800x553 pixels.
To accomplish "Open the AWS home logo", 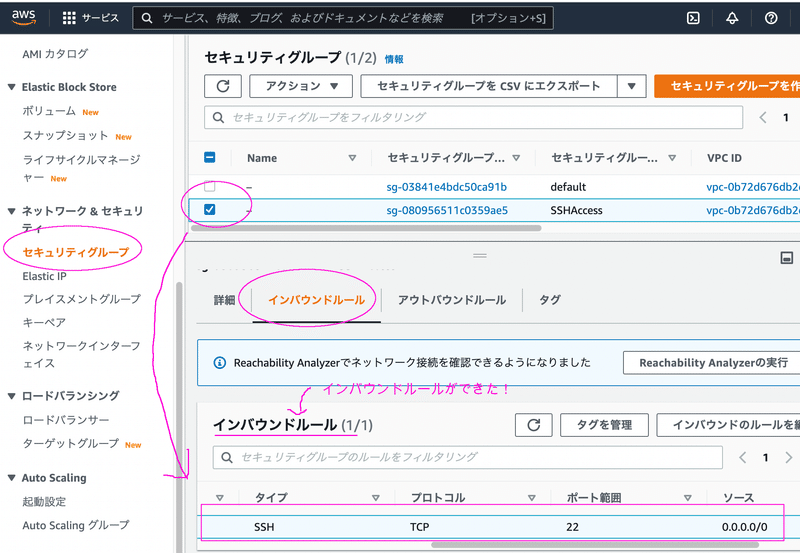I will (24, 17).
